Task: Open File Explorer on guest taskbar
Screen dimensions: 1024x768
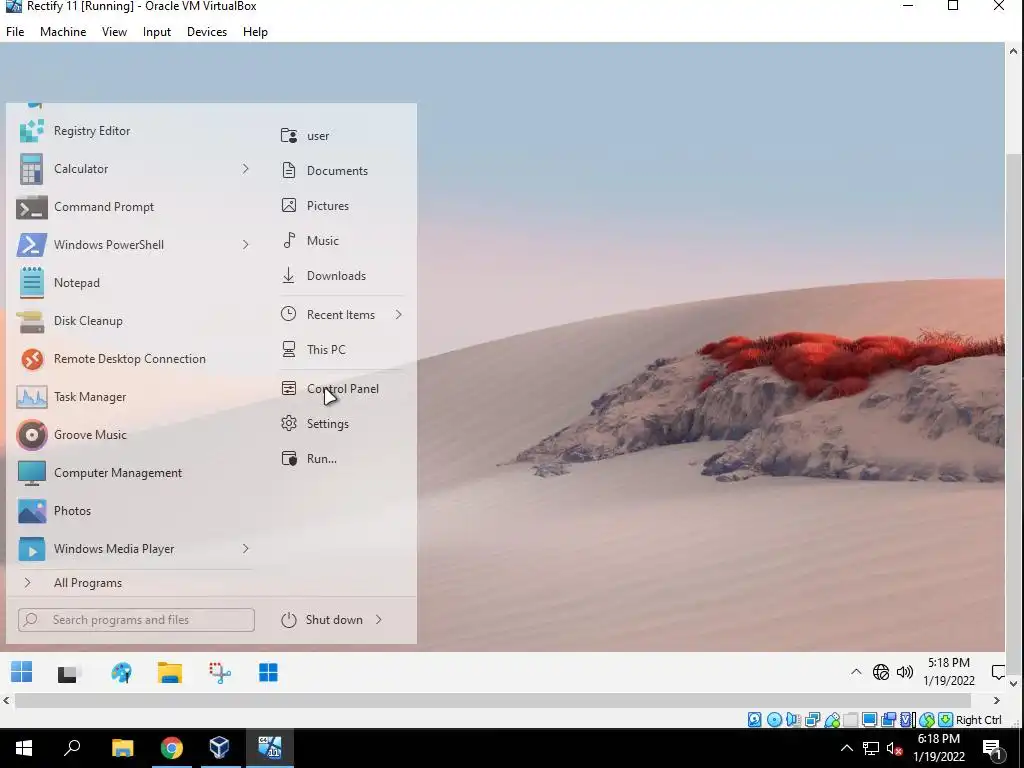Action: 170,673
